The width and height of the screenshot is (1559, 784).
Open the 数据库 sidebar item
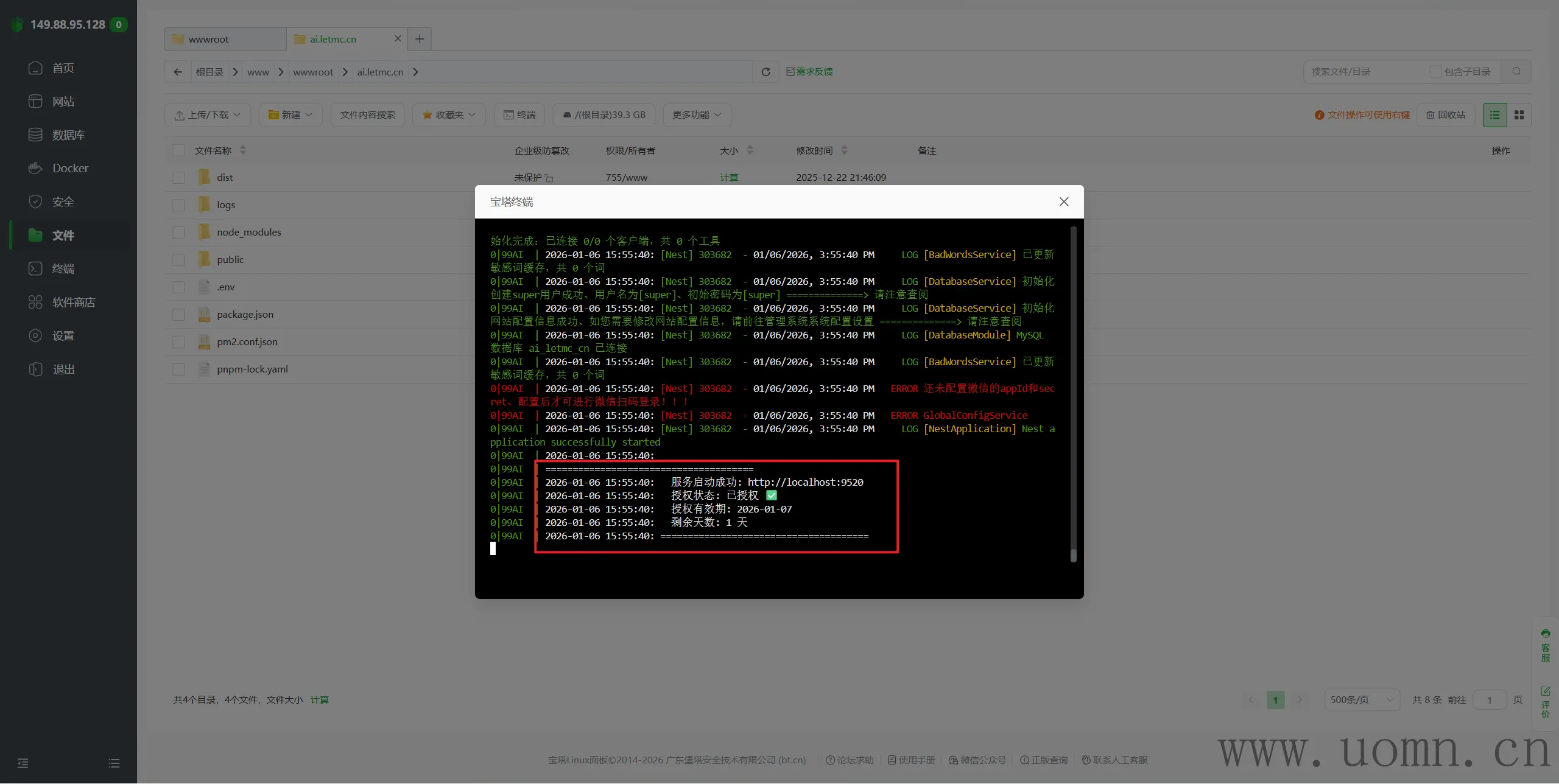[x=68, y=135]
